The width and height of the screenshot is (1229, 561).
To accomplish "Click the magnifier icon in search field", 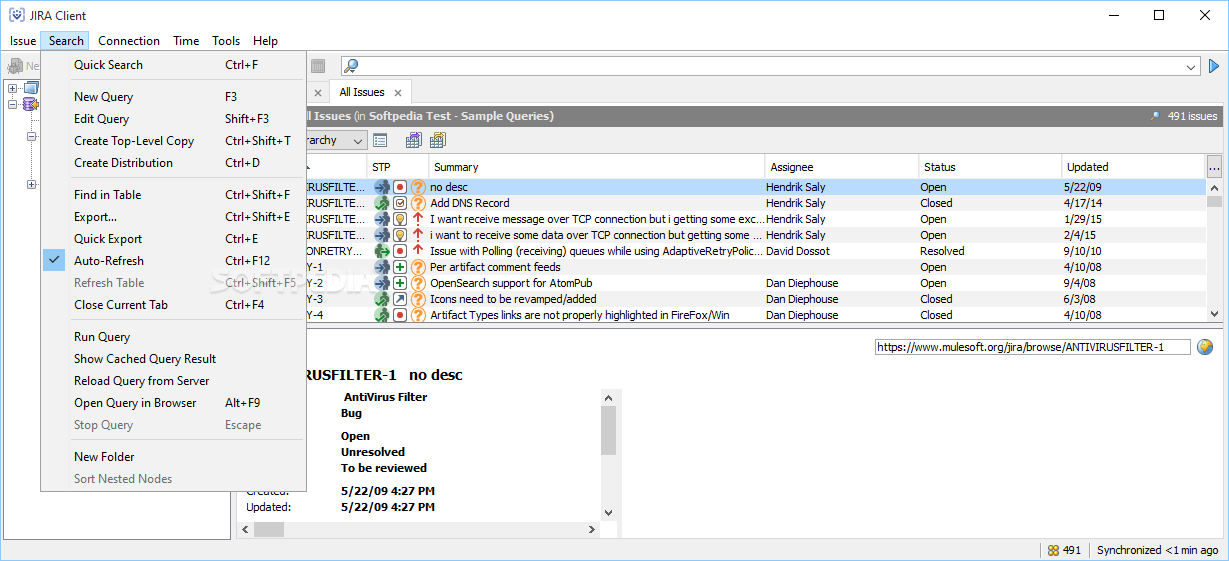I will pyautogui.click(x=351, y=66).
